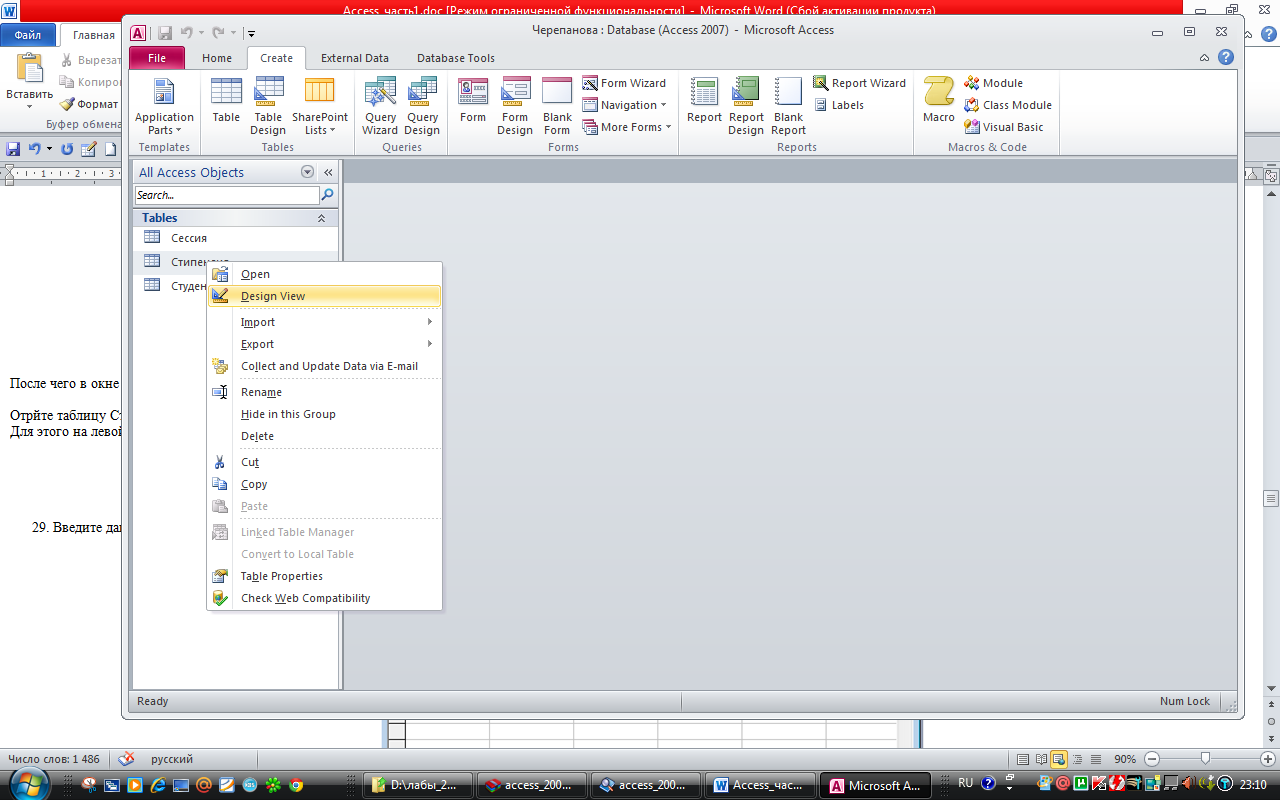Customize Access quick access toolbar dropdown
This screenshot has height=800, width=1280.
click(x=251, y=34)
